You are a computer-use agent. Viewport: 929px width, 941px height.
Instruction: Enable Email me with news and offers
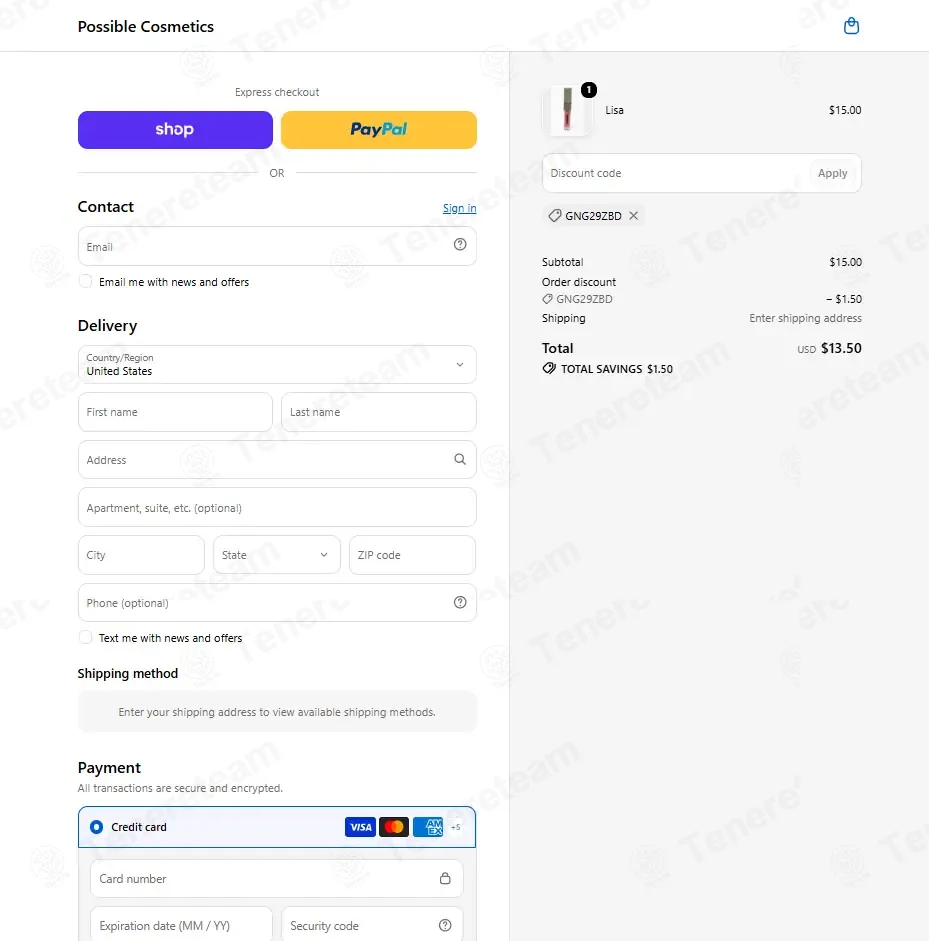pyautogui.click(x=86, y=281)
